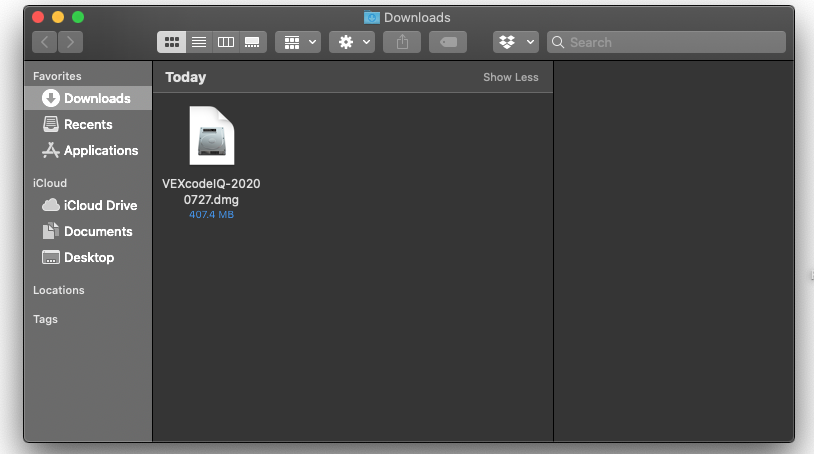Click the Share toolbar button
814x454 pixels.
(402, 42)
